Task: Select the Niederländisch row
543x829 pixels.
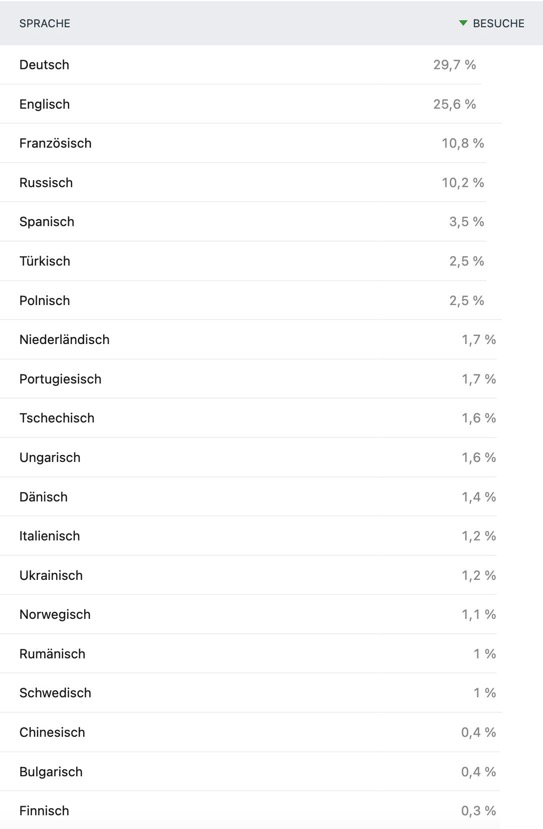Action: [x=271, y=339]
